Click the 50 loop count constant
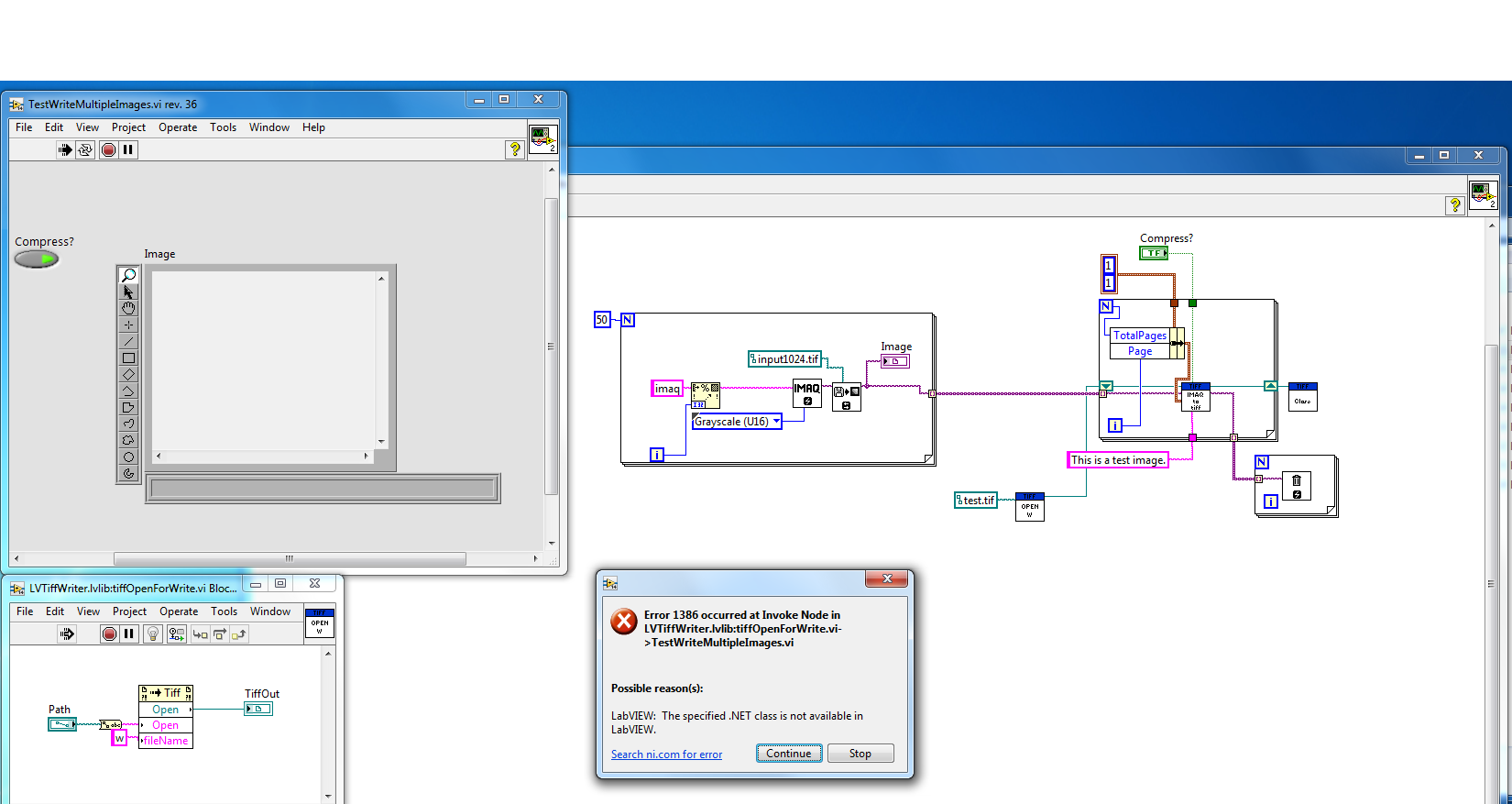The width and height of the screenshot is (1512, 804). pyautogui.click(x=602, y=320)
